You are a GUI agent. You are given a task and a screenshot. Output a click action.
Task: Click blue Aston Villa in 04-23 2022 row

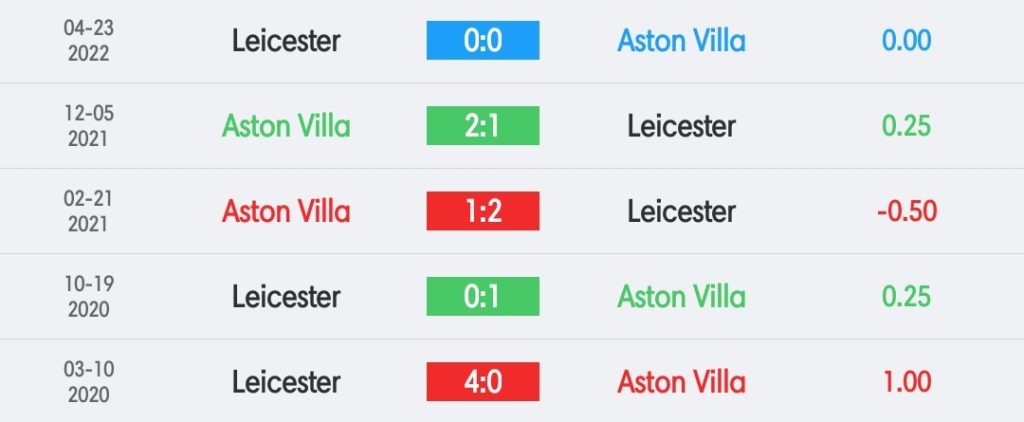pos(681,41)
